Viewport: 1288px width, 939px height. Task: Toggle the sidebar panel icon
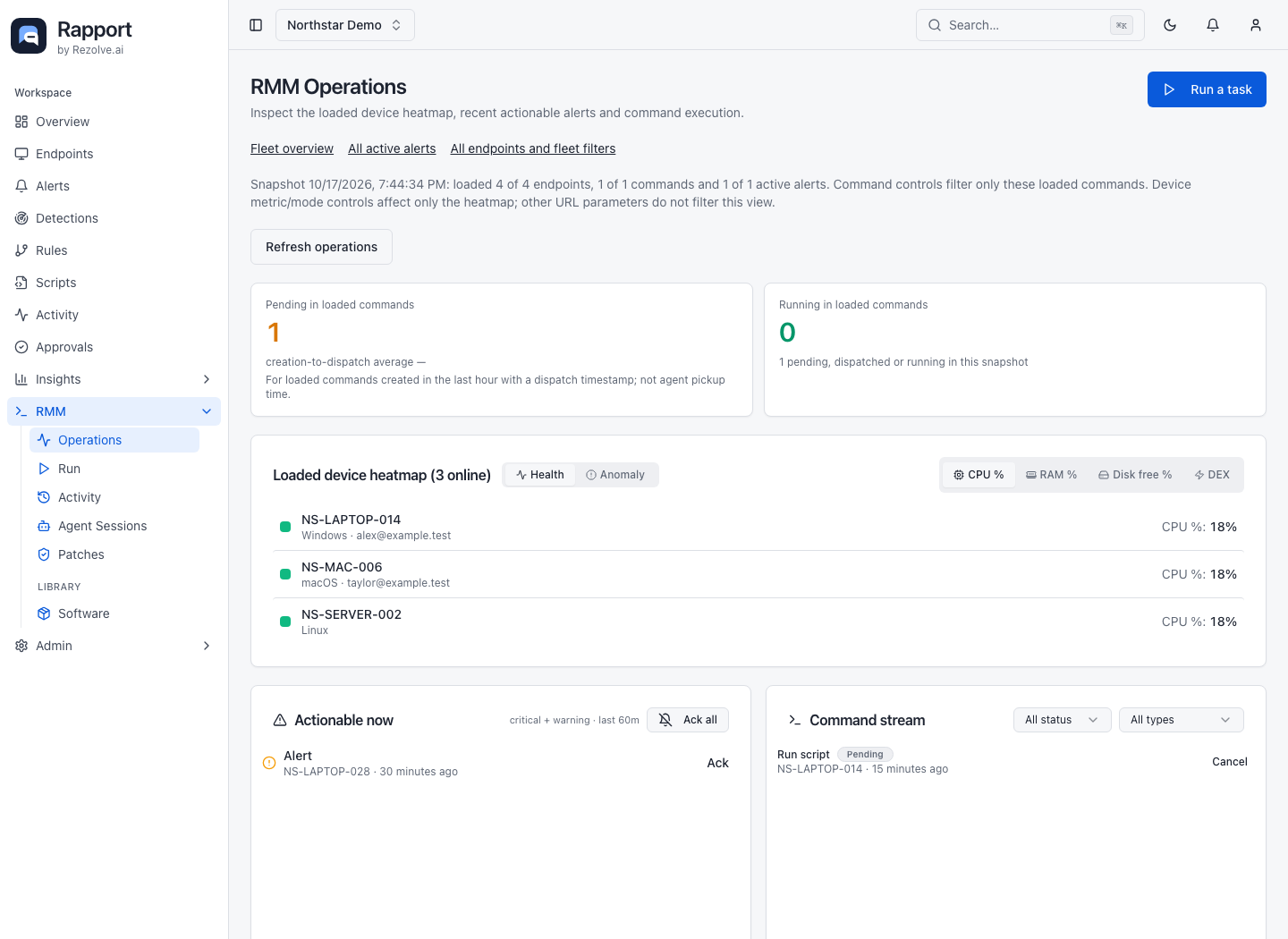tap(256, 25)
